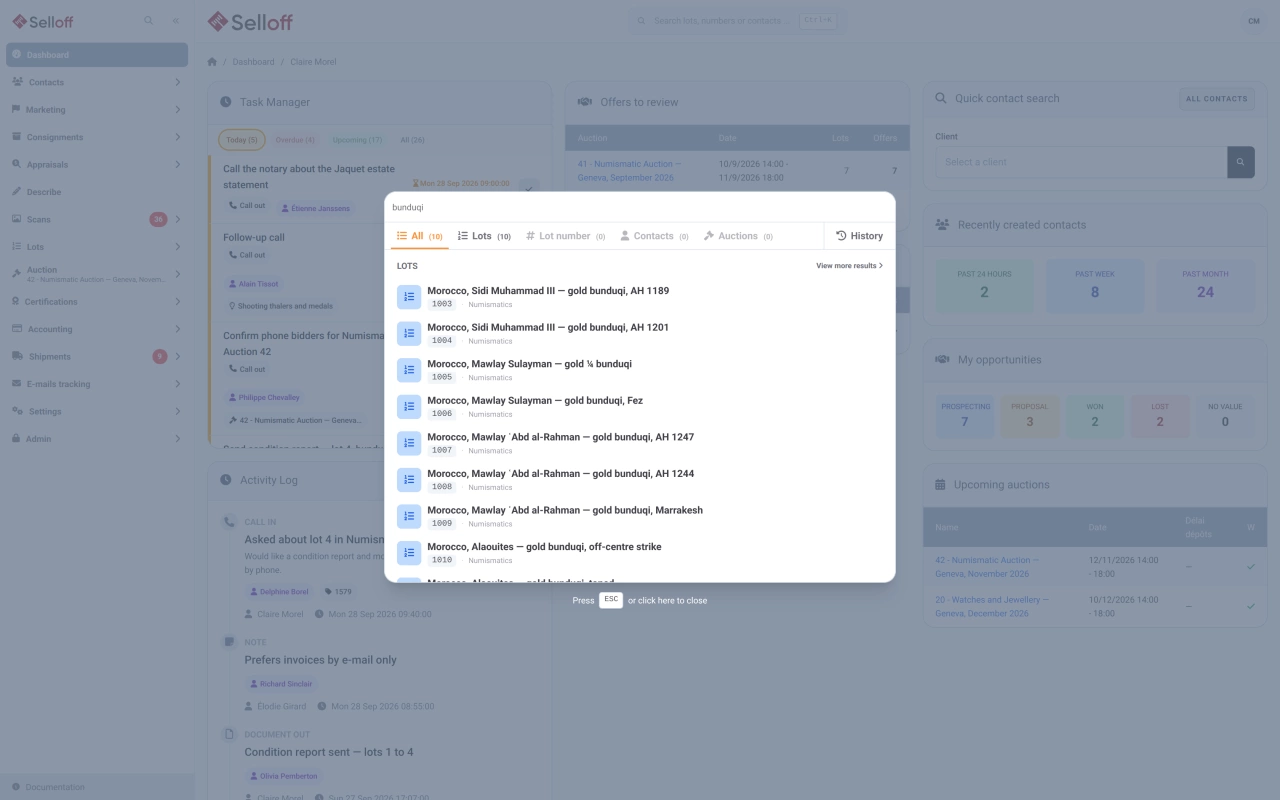
Task: Switch to the Auctions (0) search tab
Action: point(738,236)
